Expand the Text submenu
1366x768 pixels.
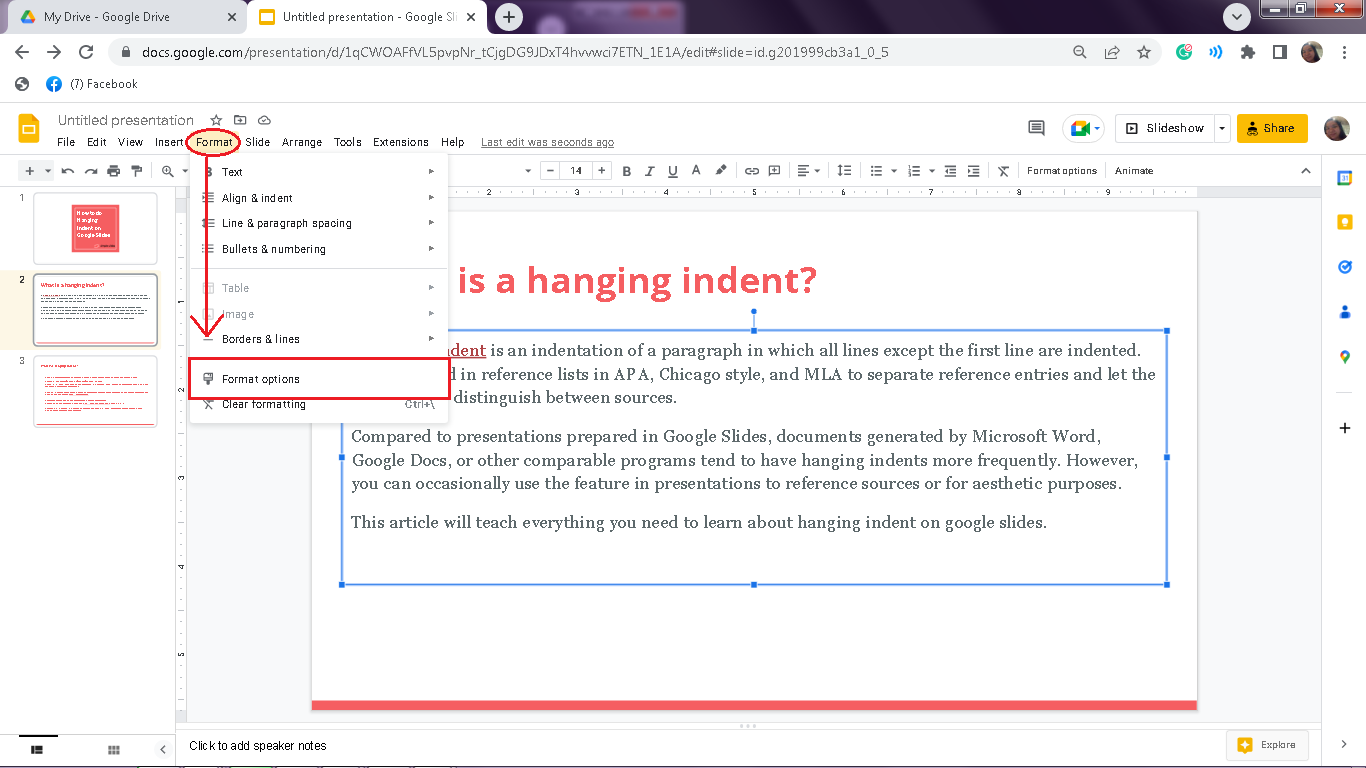[x=318, y=172]
